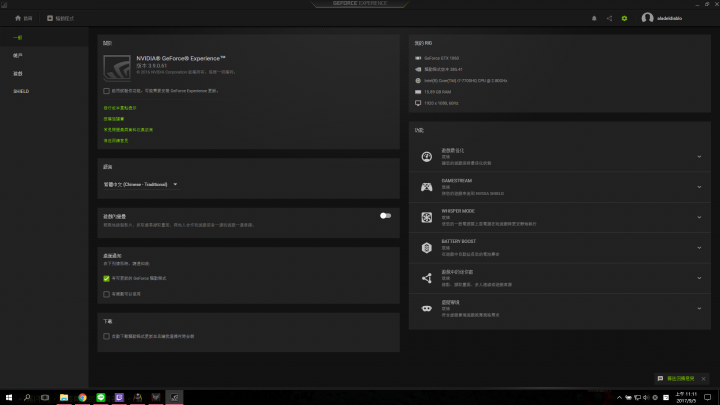This screenshot has width=720, height=405.
Task: Click the game optimization speedometer icon
Action: point(427,157)
